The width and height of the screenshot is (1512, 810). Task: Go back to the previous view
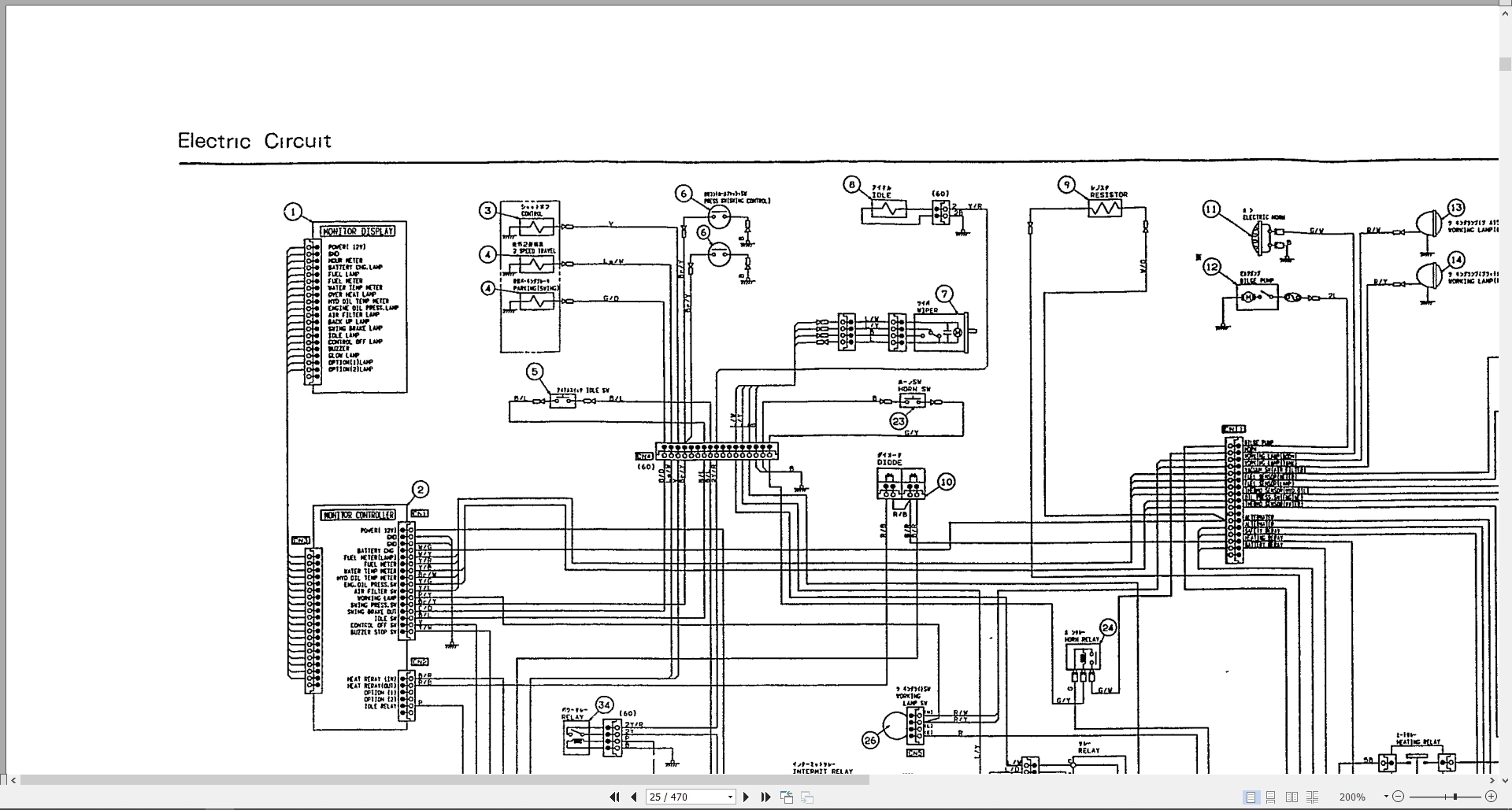click(x=787, y=797)
